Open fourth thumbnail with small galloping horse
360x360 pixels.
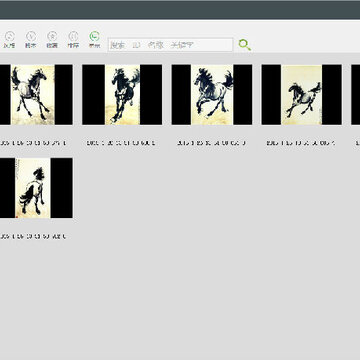302,95
